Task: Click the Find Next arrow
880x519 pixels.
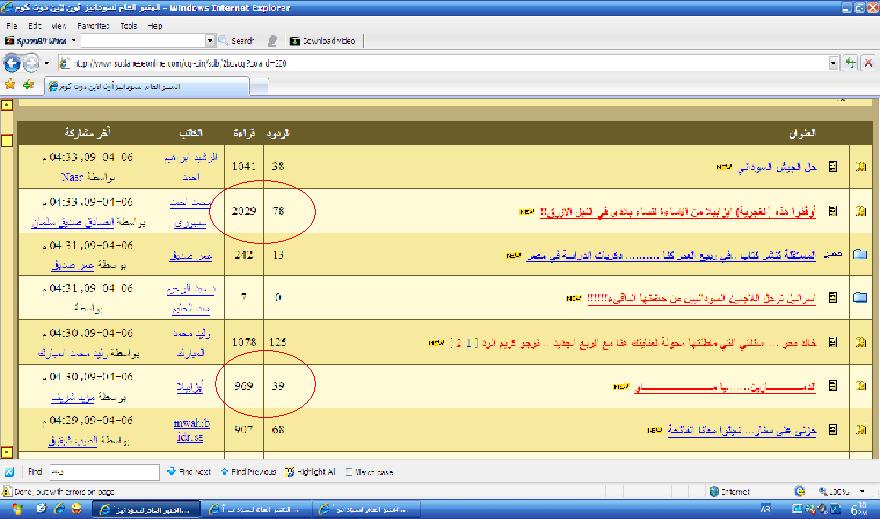Action: (188, 471)
